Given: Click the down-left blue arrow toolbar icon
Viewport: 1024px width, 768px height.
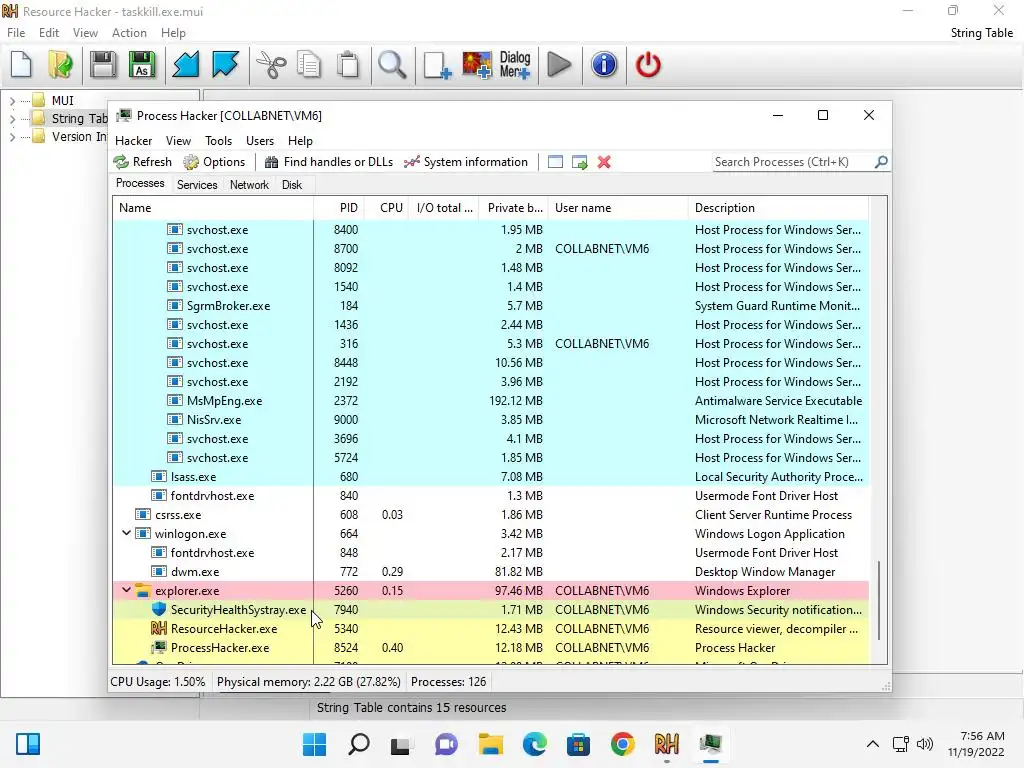Looking at the screenshot, I should pyautogui.click(x=186, y=65).
